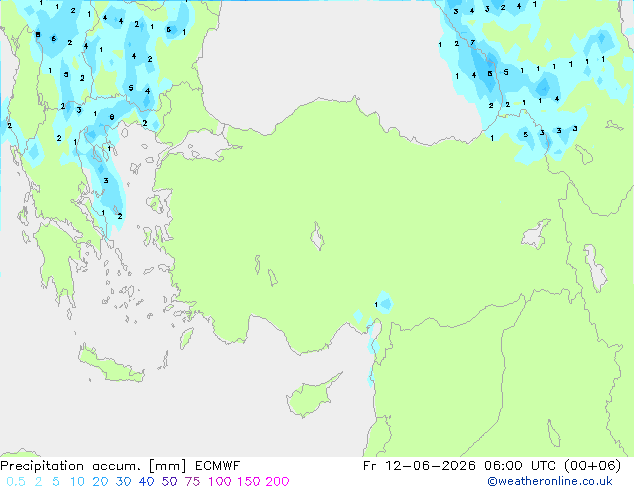Image resolution: width=634 pixels, height=490 pixels.
Task: Click the 20 legend value
Action: [x=100, y=482]
